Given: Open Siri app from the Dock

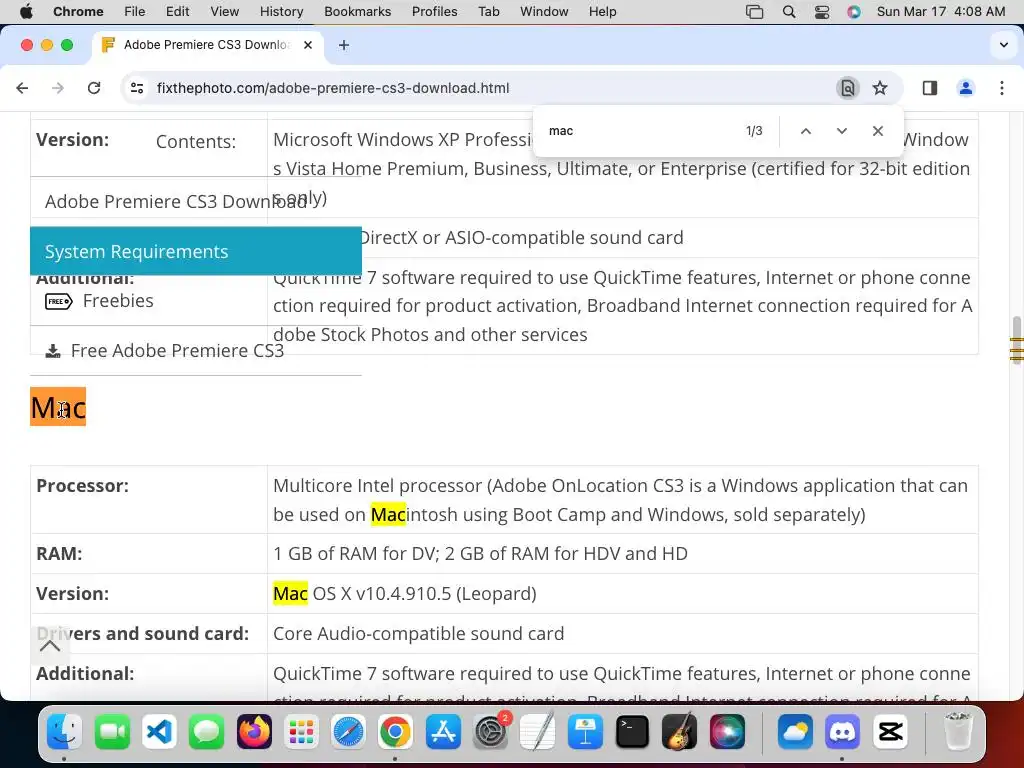Looking at the screenshot, I should [x=727, y=731].
